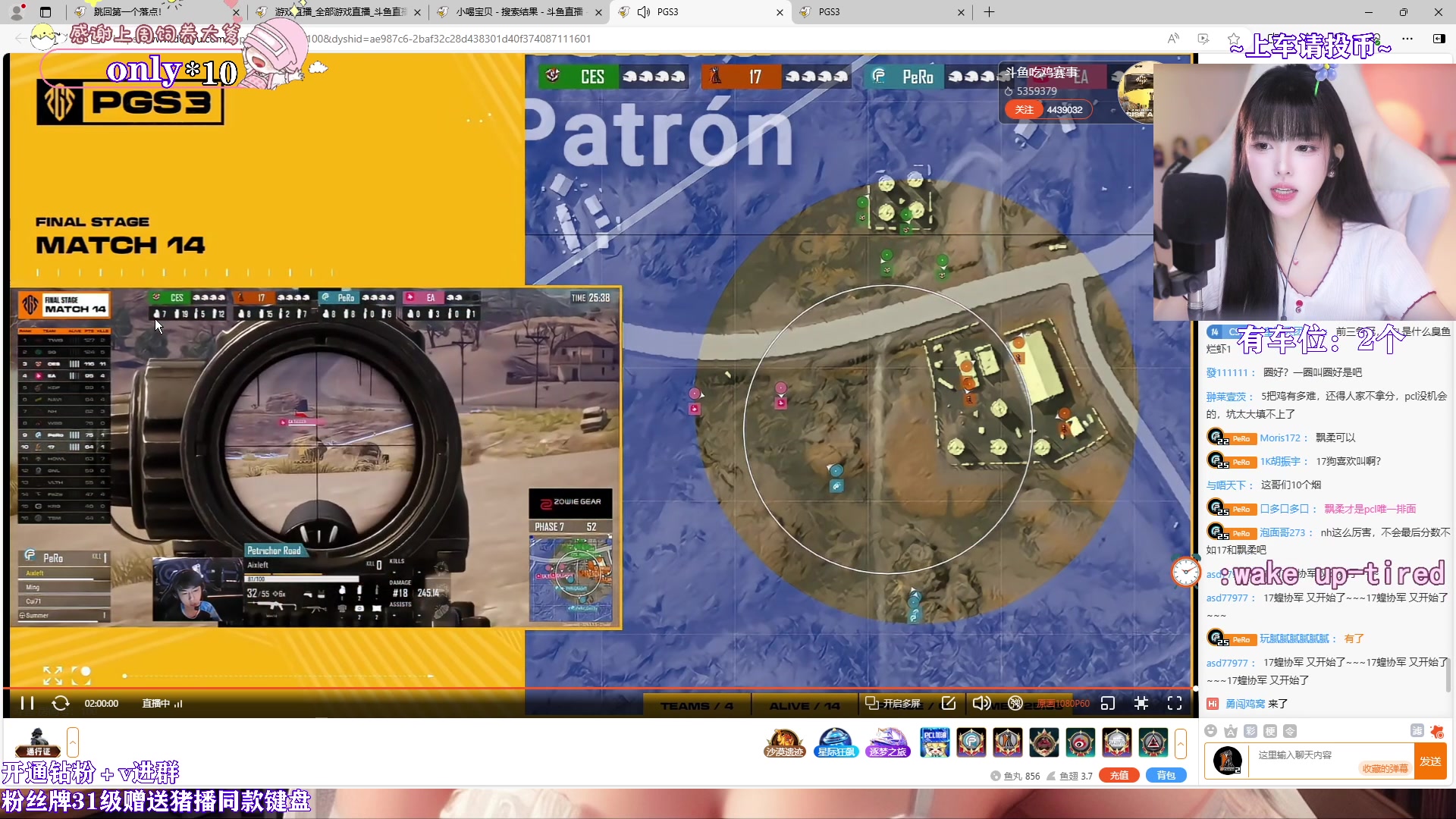Enter fullscreen mode on player

pyautogui.click(x=1175, y=703)
